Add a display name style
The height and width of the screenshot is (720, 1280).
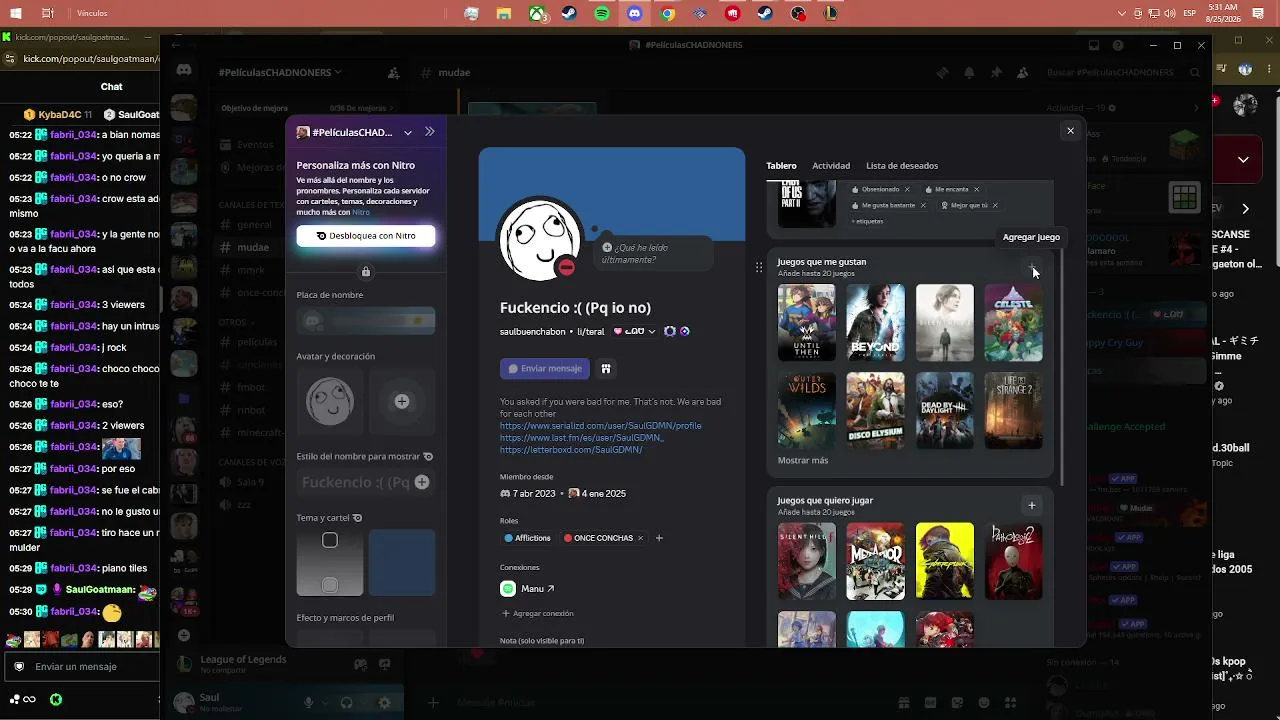coord(422,483)
